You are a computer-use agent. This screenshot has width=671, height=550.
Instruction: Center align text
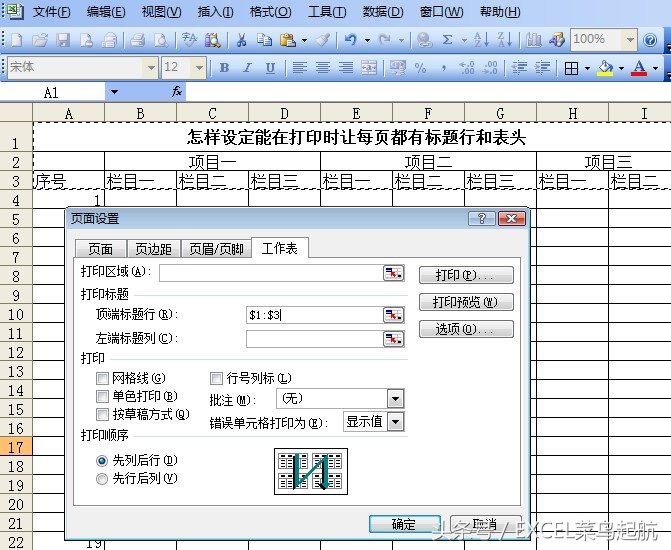pos(323,68)
